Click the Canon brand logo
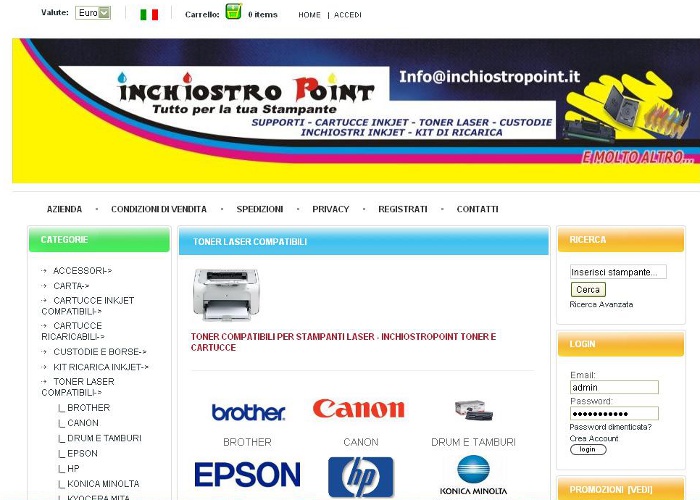The image size is (700, 500). pos(358,408)
